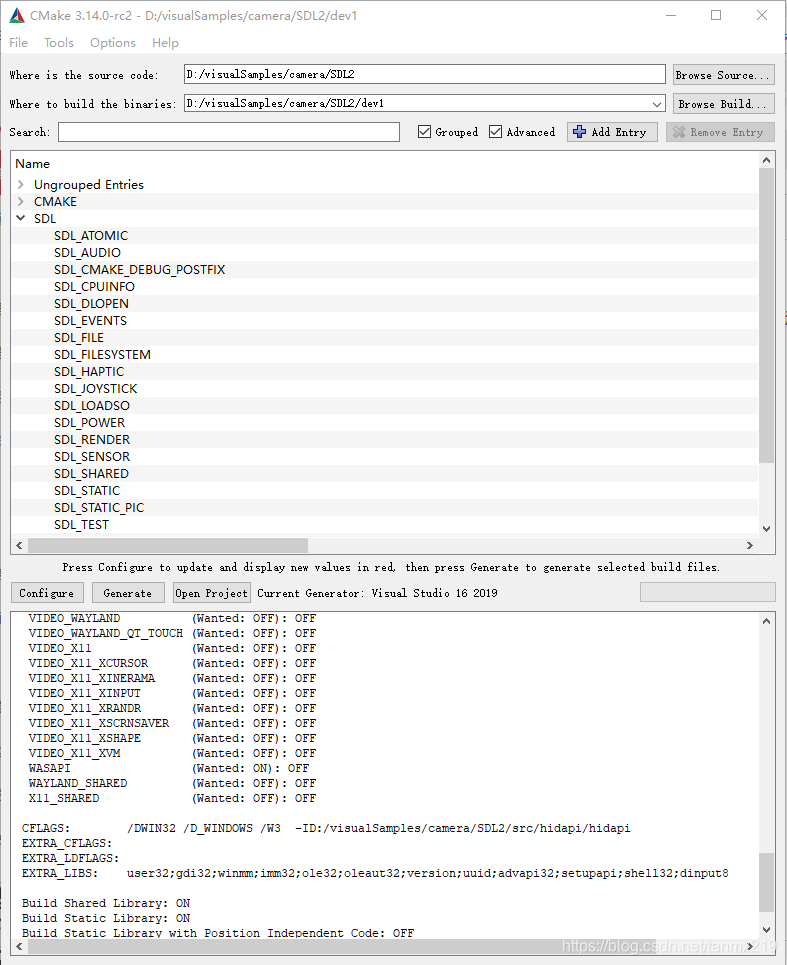Expand the Ungrouped Entries group

(x=21, y=185)
